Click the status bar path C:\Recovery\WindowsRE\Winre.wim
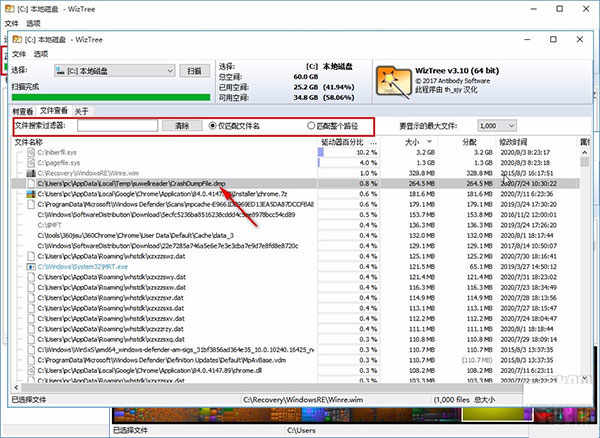This screenshot has height=438, width=600. [303, 400]
